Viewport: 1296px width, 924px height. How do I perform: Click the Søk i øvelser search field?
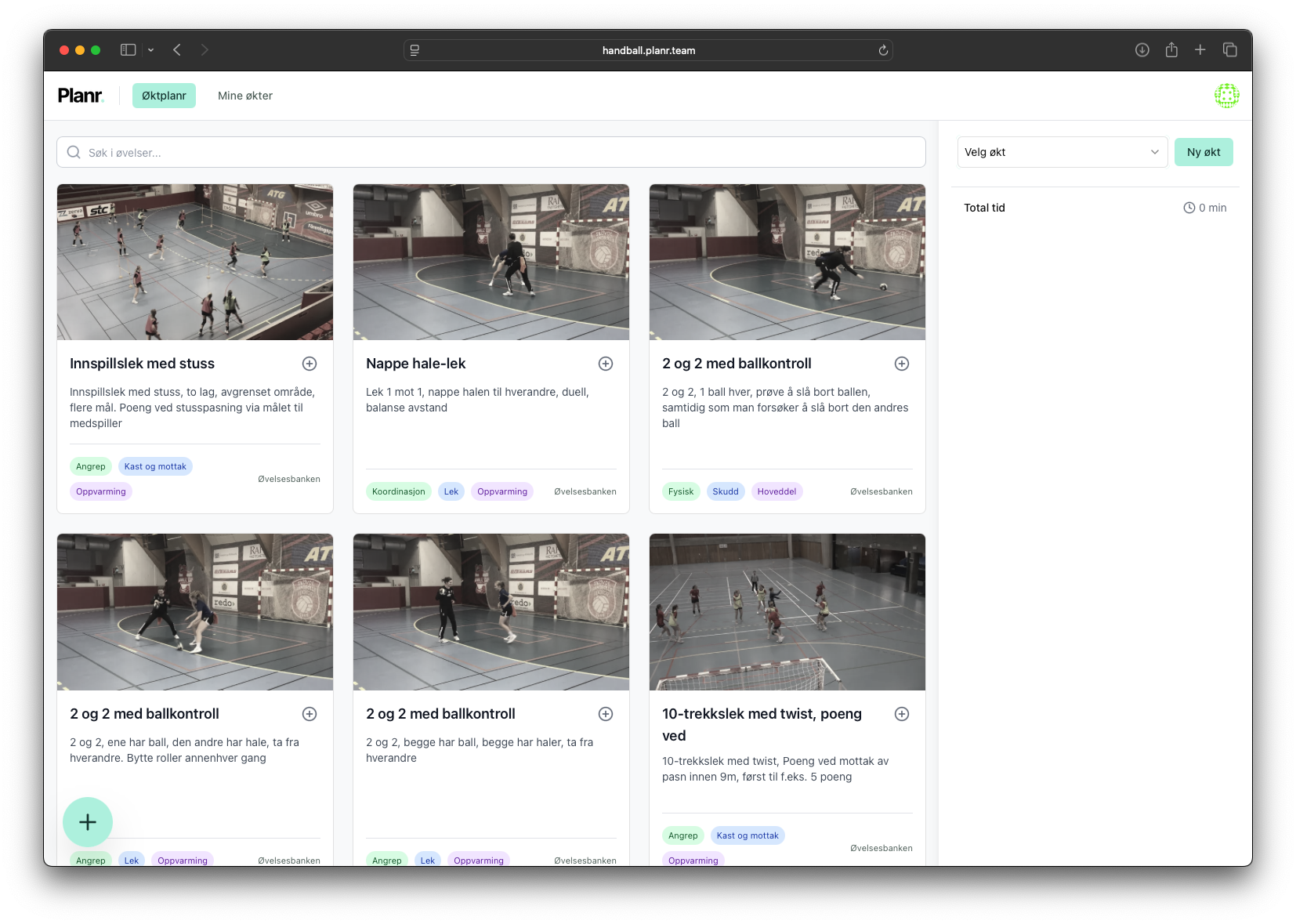click(x=491, y=153)
